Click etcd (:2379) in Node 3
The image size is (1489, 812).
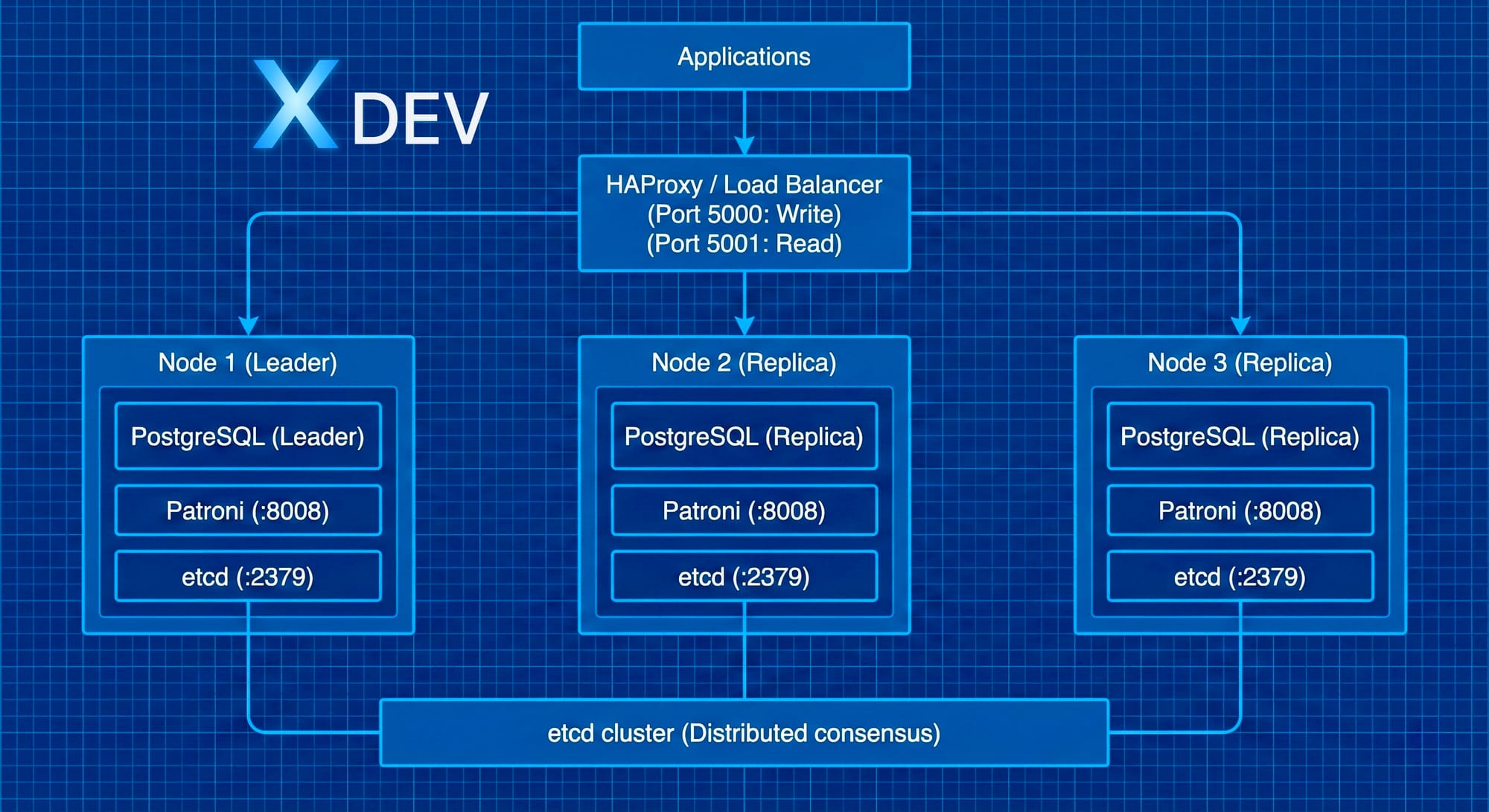pyautogui.click(x=1240, y=577)
